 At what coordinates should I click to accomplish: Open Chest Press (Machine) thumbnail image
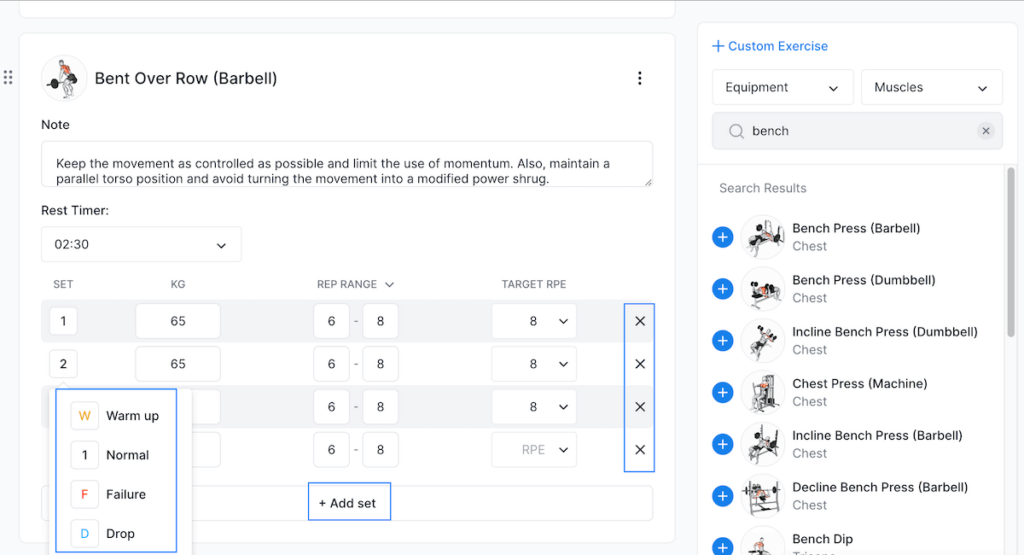tap(763, 392)
